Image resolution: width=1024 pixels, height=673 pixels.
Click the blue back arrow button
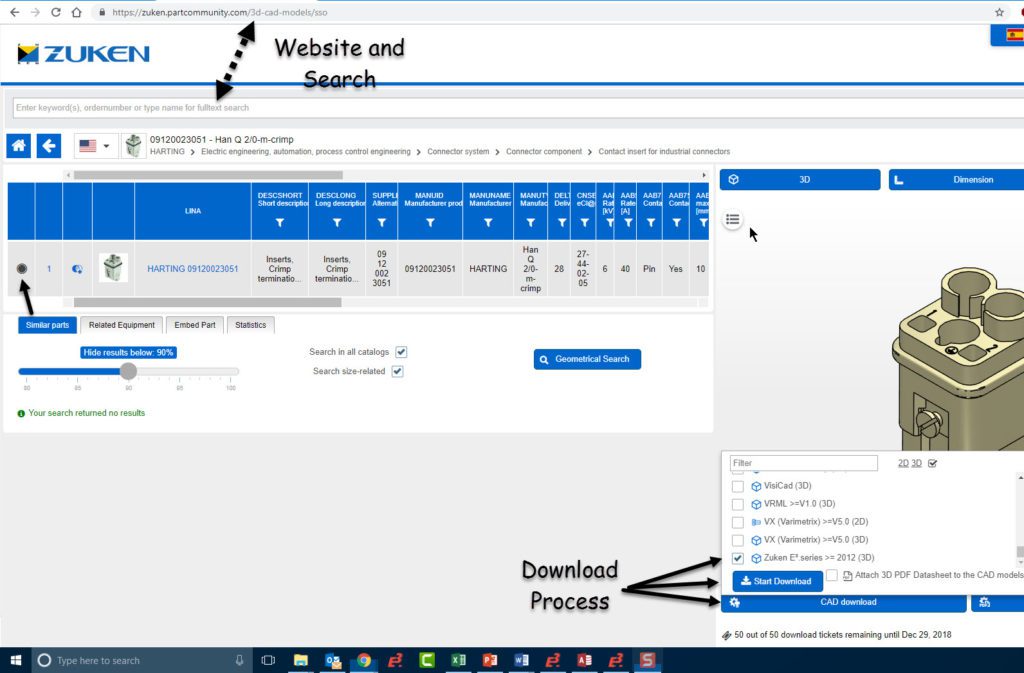point(49,146)
